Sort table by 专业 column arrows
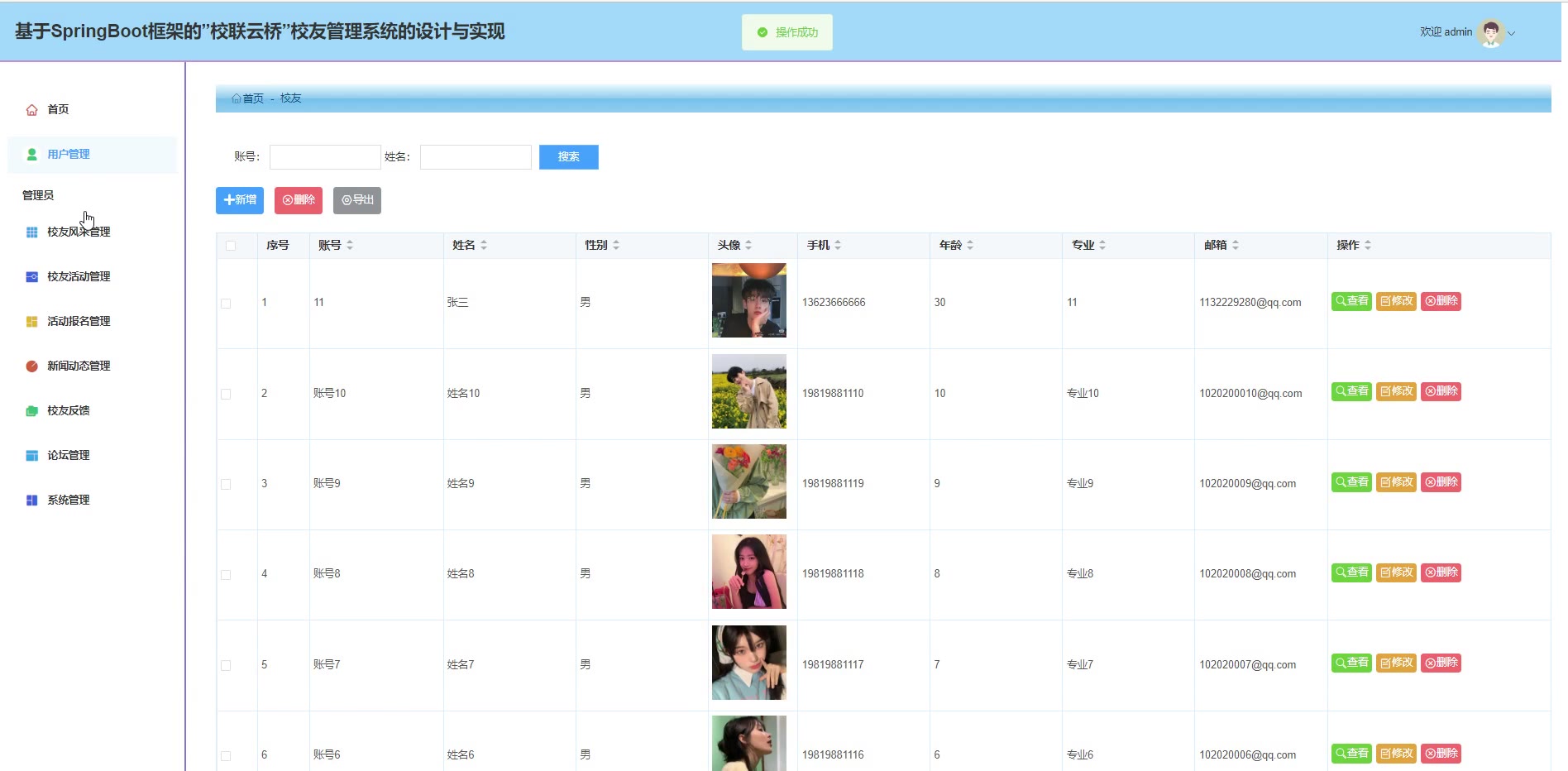1568x771 pixels. [x=1102, y=246]
